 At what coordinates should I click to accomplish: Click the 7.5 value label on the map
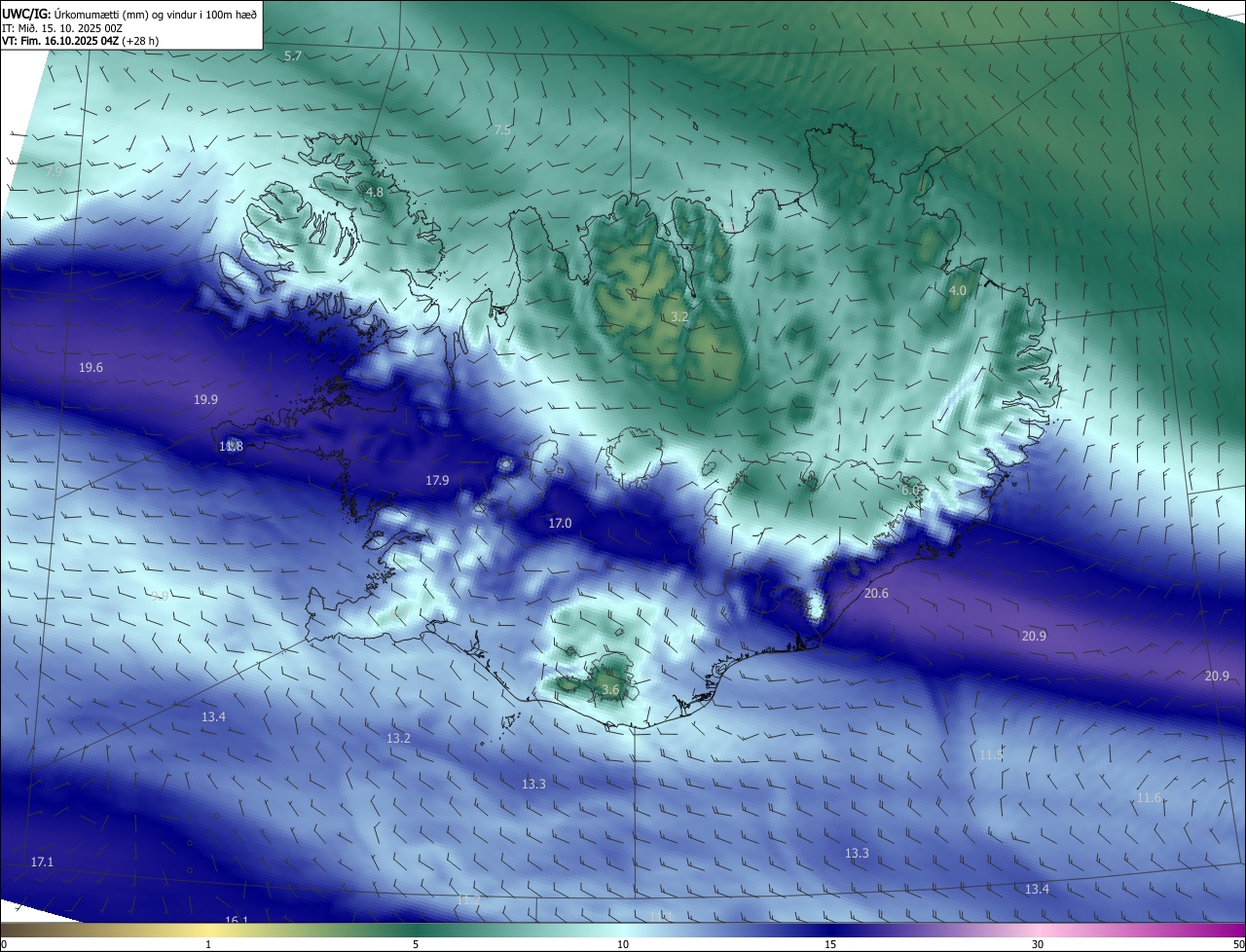point(502,130)
